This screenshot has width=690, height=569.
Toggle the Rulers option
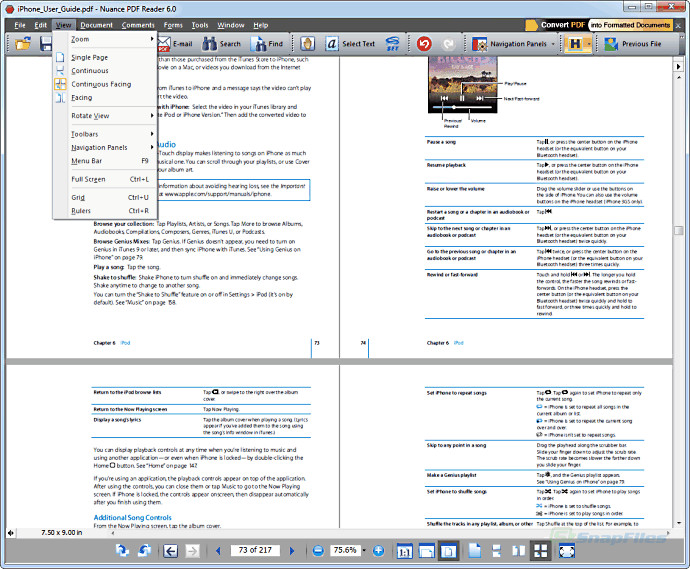point(105,211)
